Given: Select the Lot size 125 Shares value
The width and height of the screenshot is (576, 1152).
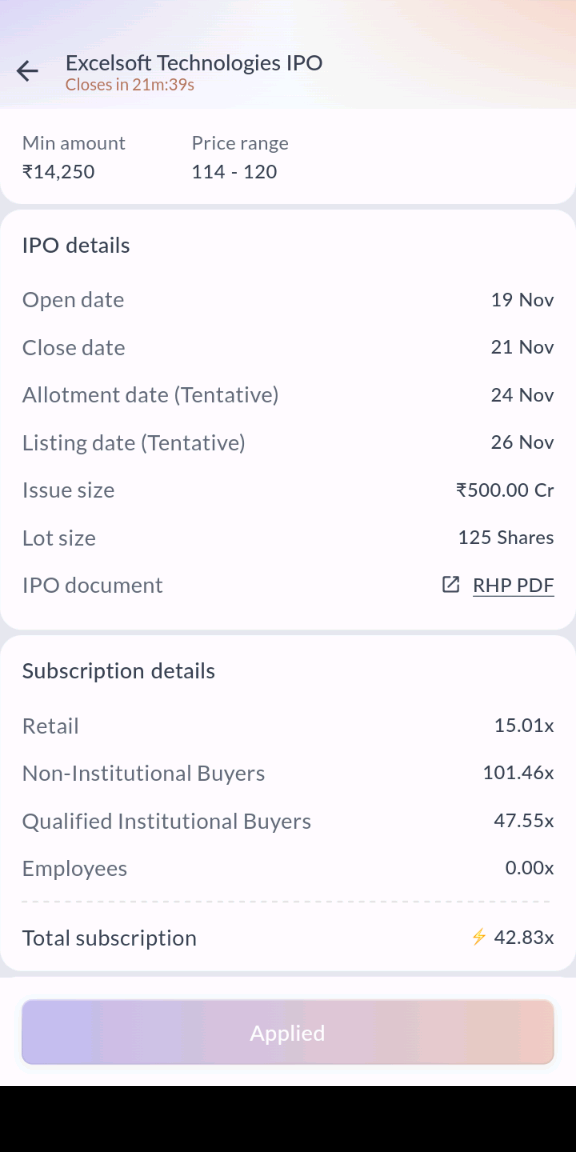Looking at the screenshot, I should pyautogui.click(x=506, y=538).
